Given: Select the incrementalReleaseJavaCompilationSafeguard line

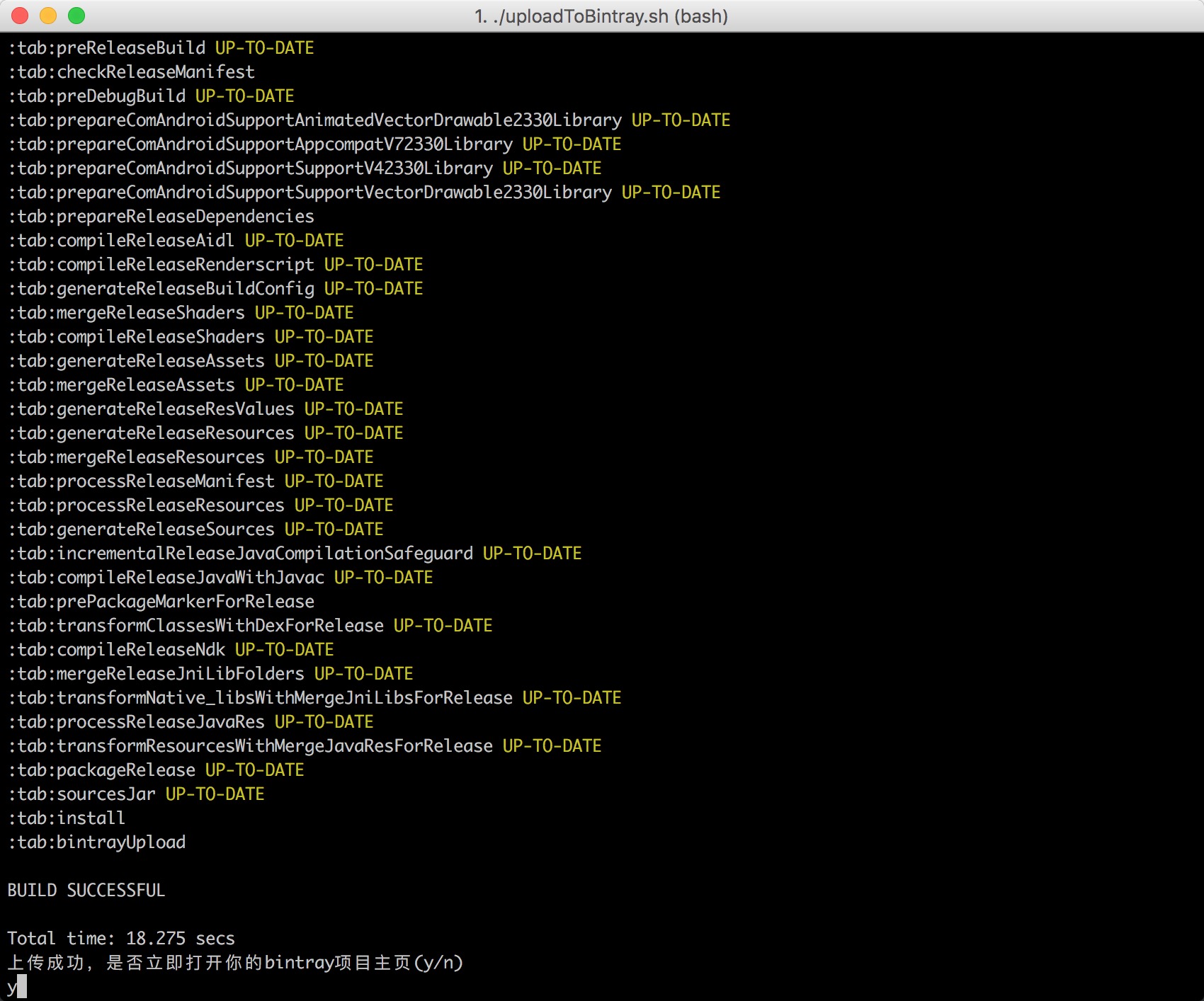Looking at the screenshot, I should (295, 554).
